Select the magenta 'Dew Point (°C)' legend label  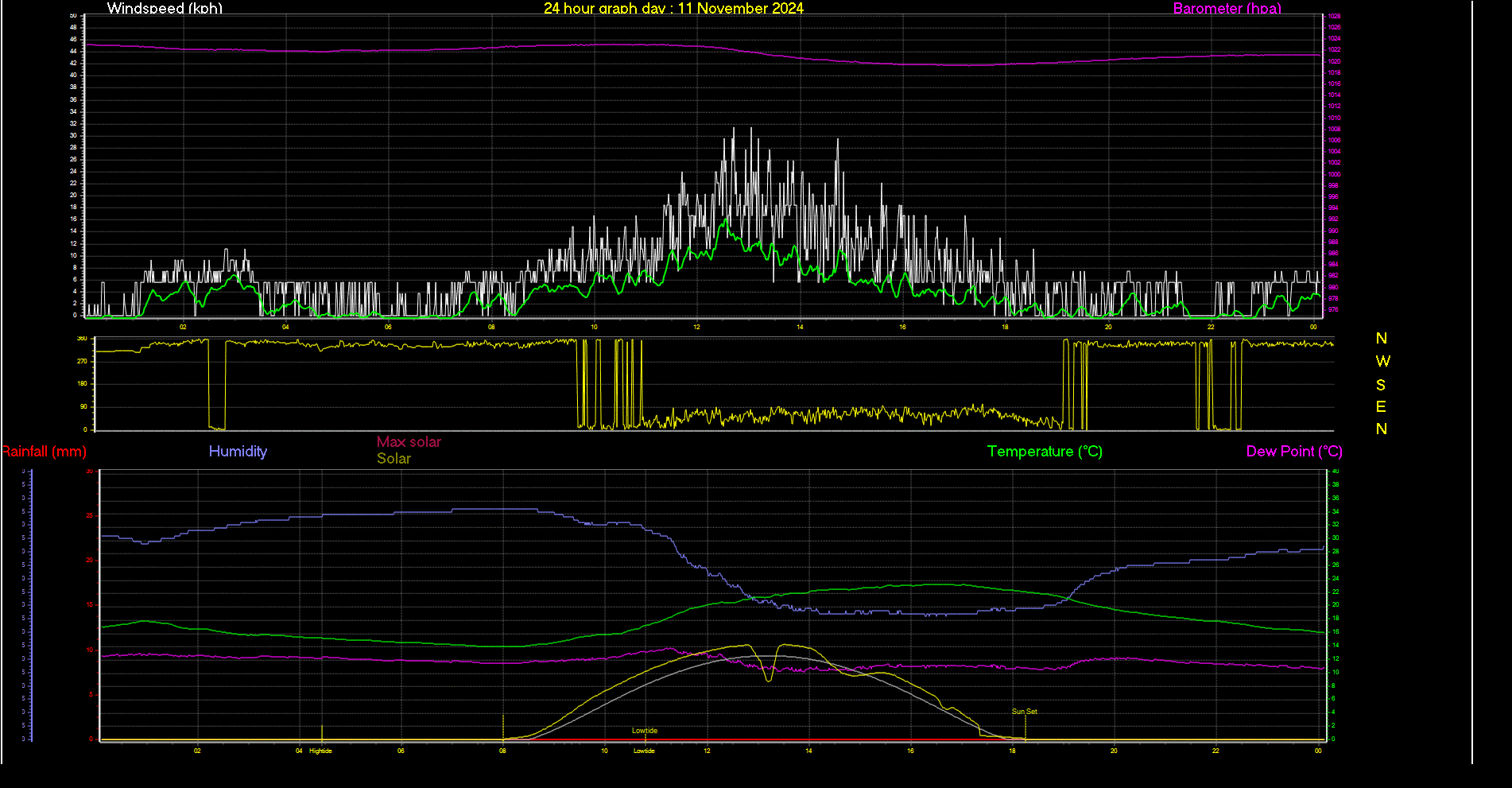pyautogui.click(x=1294, y=452)
